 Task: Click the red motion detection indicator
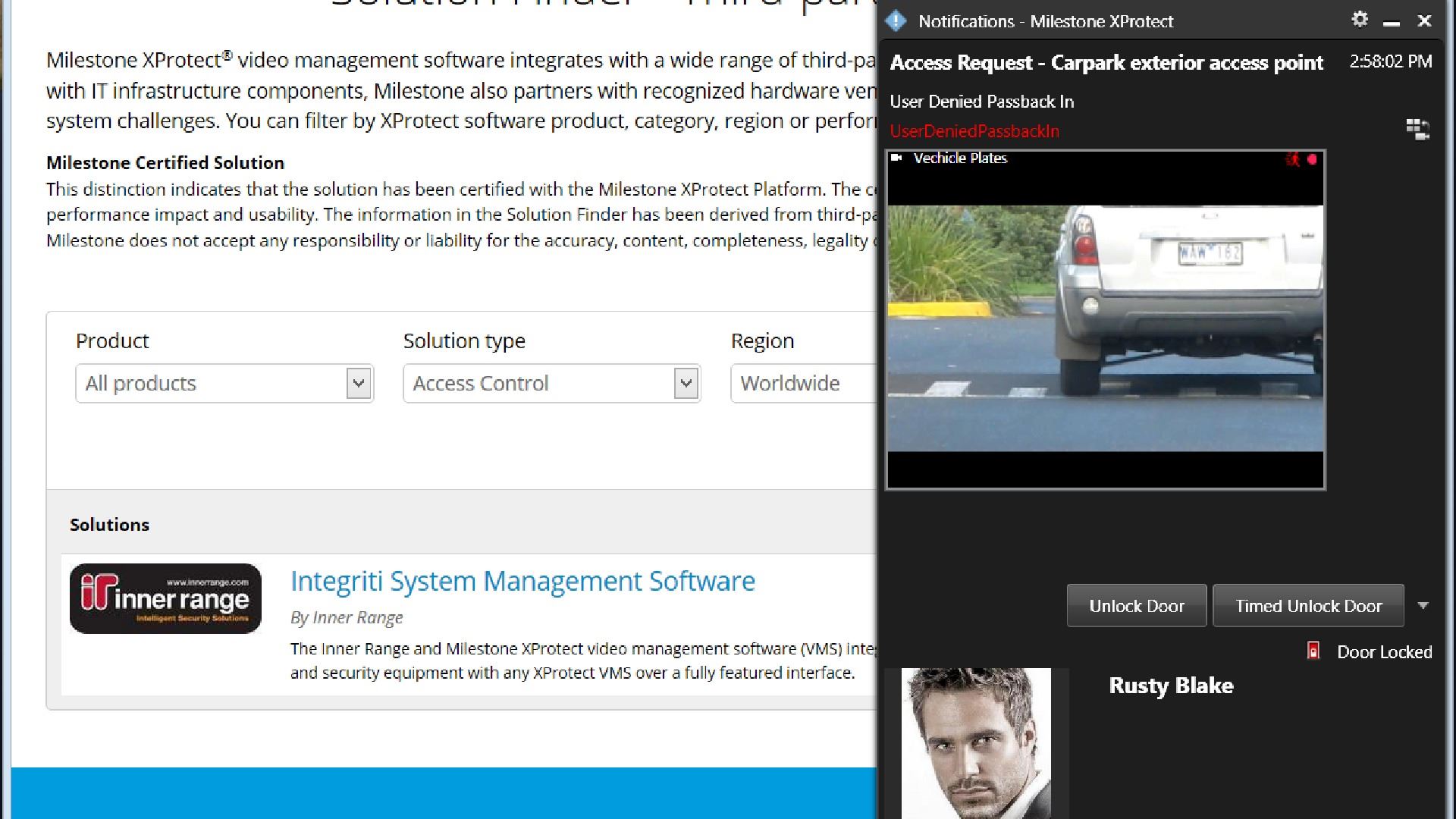click(1293, 159)
